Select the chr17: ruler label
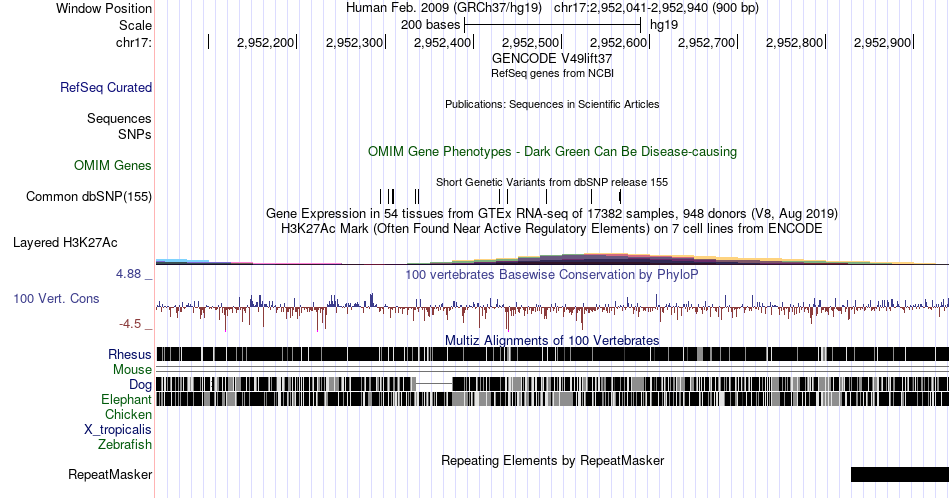Image resolution: width=950 pixels, height=498 pixels. pyautogui.click(x=134, y=42)
